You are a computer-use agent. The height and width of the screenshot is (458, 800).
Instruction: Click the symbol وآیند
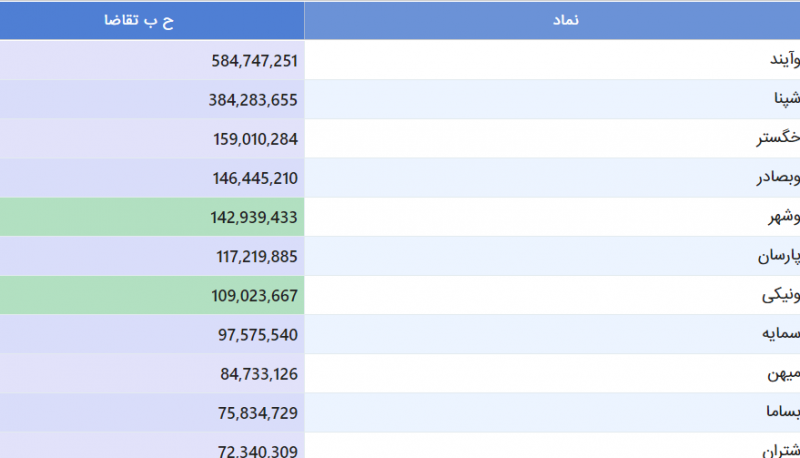(785, 60)
